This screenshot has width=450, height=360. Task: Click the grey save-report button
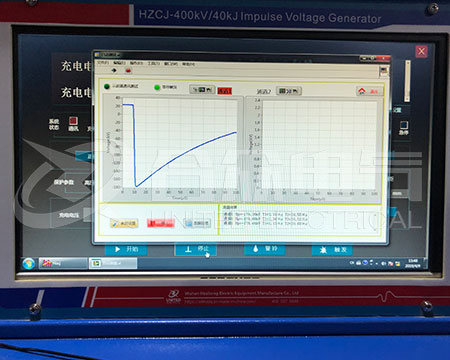(198, 223)
